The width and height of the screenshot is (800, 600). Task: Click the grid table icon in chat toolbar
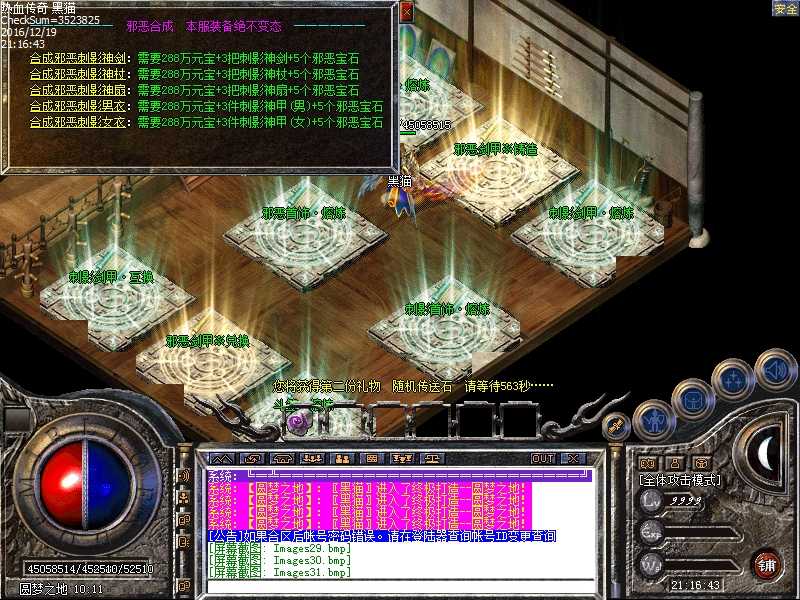[x=372, y=458]
